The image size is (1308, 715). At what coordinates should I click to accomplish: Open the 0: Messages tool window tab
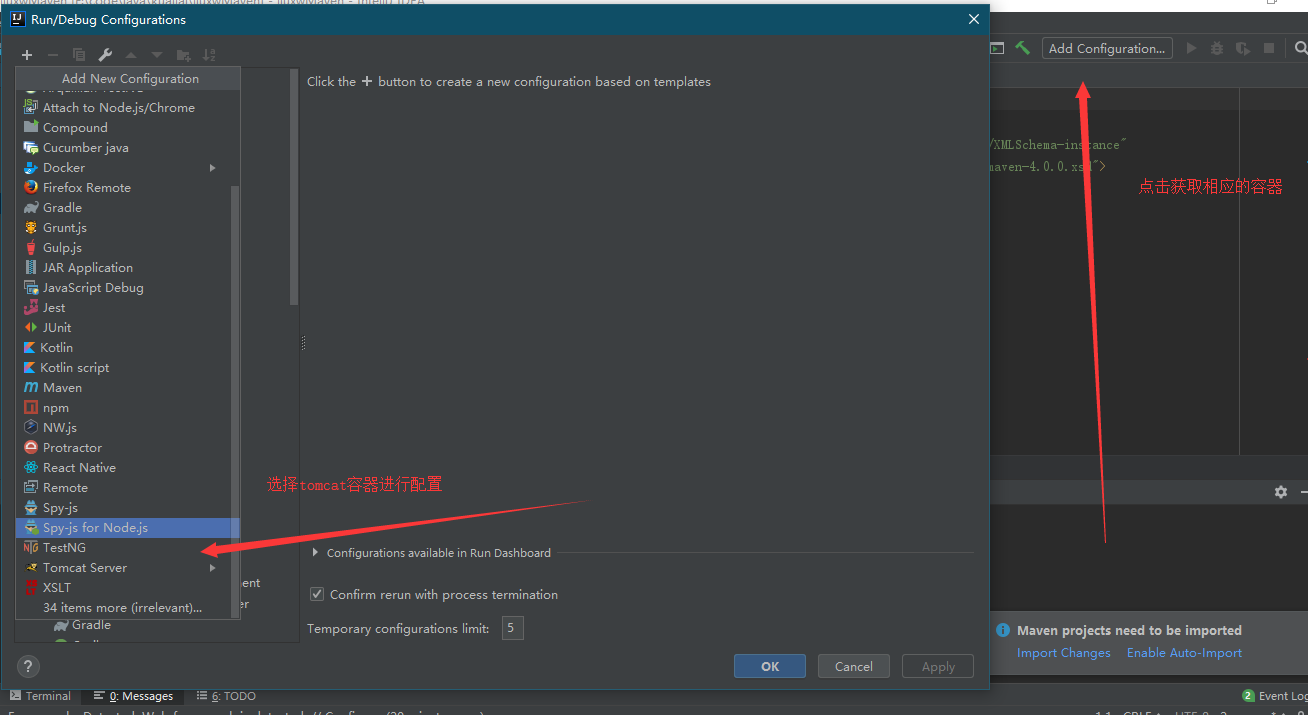133,696
